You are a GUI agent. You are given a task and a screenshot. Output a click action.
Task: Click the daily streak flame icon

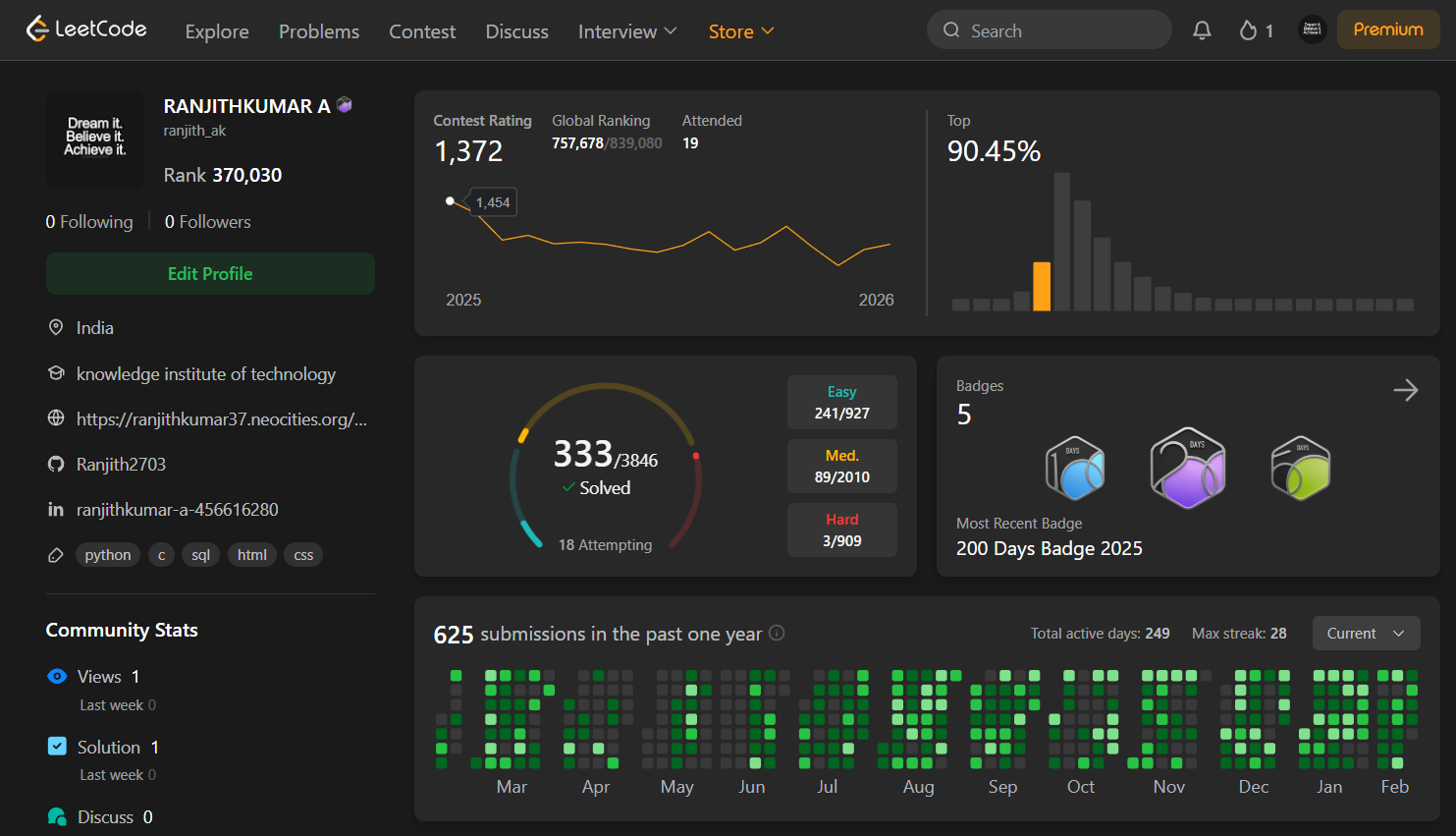pyautogui.click(x=1247, y=29)
